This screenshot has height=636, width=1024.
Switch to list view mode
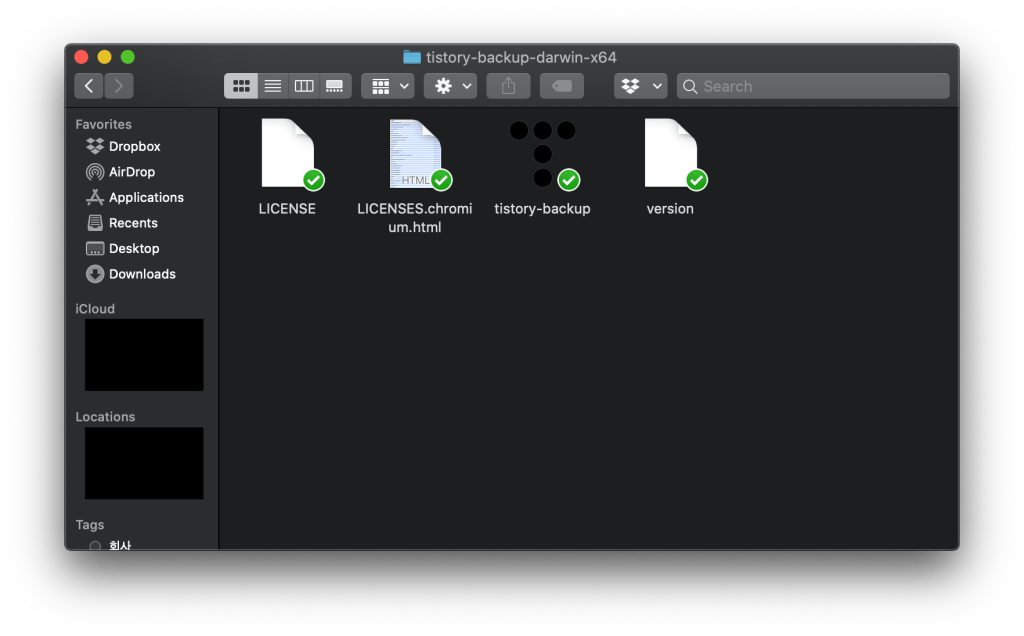click(272, 86)
